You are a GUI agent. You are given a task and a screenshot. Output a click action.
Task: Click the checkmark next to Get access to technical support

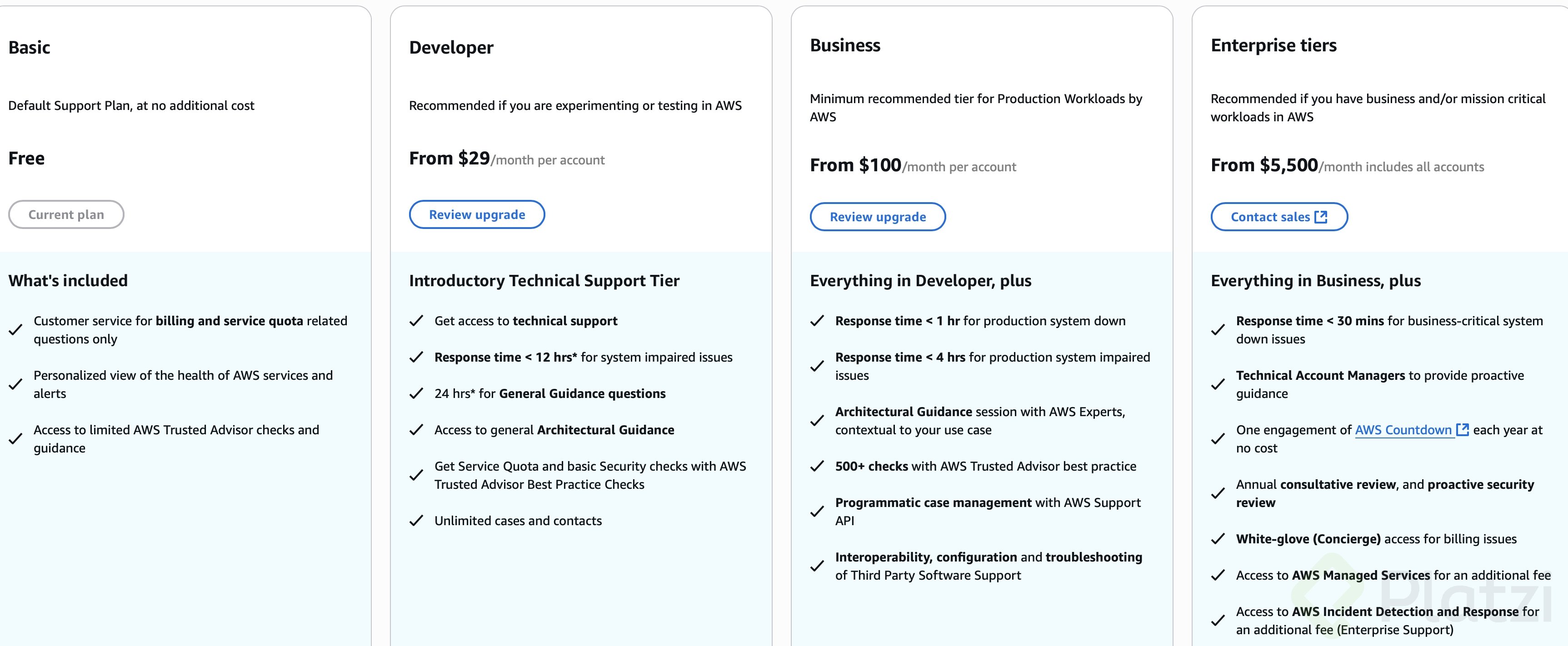(x=416, y=321)
